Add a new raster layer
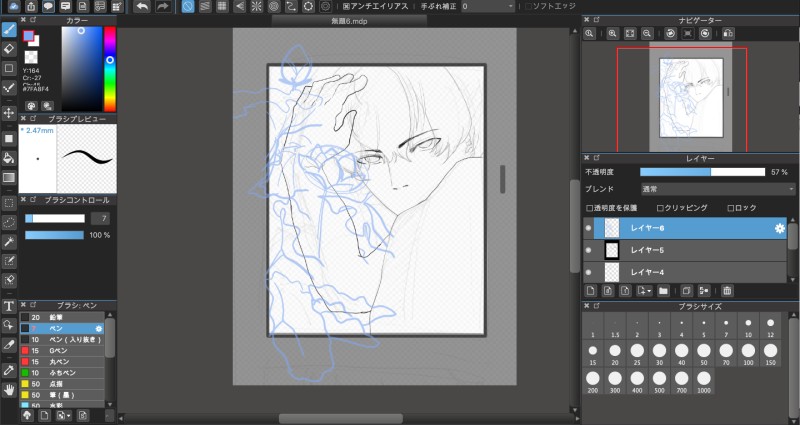Image resolution: width=800 pixels, height=425 pixels. tap(590, 291)
